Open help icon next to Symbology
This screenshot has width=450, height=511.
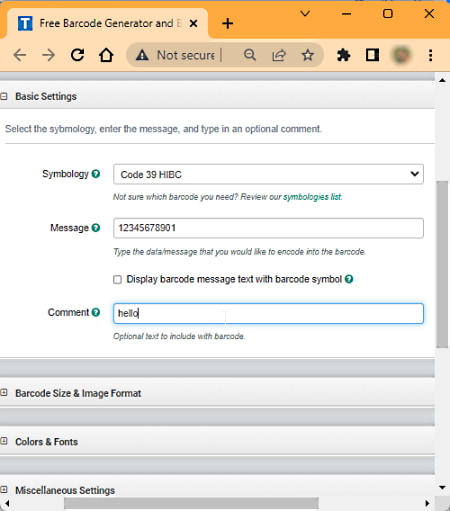click(x=96, y=174)
